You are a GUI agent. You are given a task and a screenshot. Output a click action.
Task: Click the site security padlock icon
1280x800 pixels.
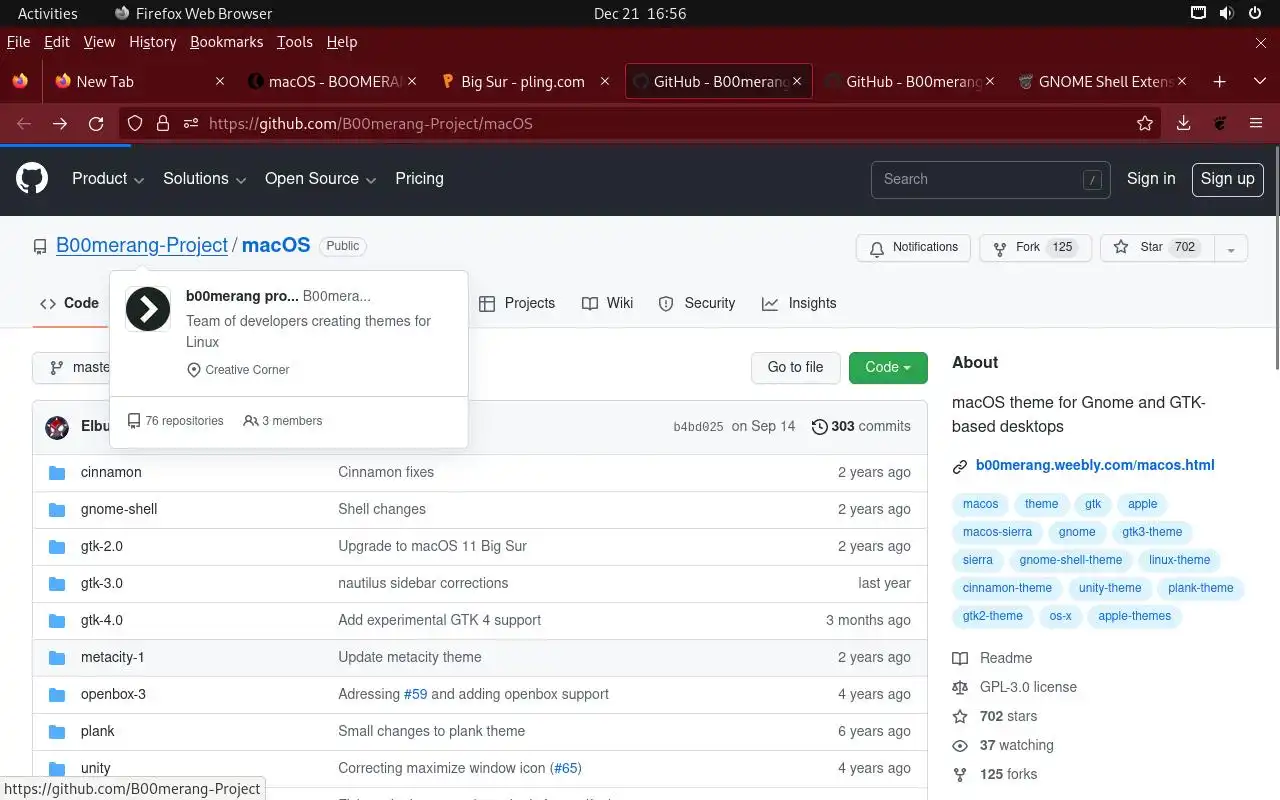pyautogui.click(x=163, y=124)
